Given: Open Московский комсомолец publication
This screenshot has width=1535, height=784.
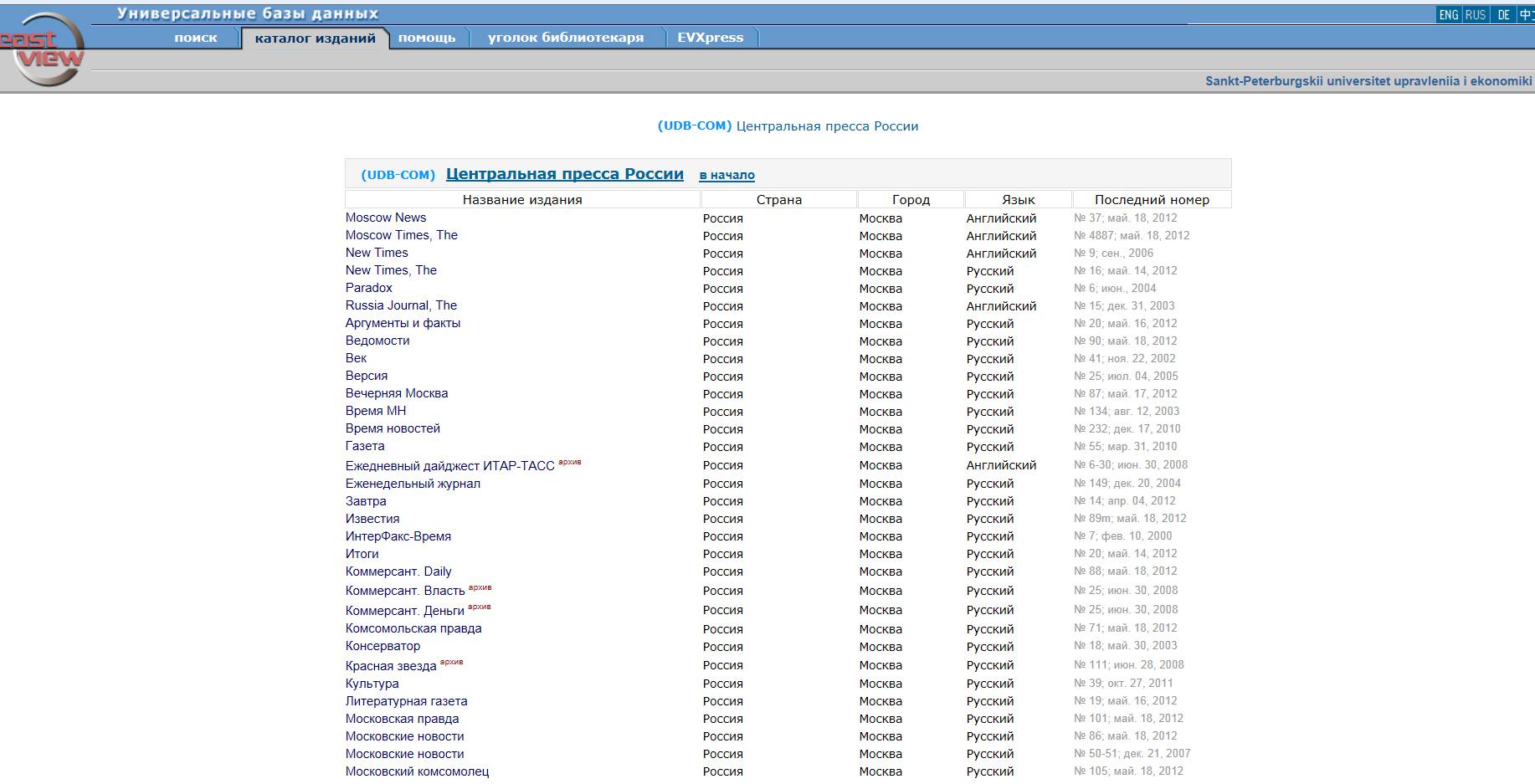Looking at the screenshot, I should pos(417,771).
